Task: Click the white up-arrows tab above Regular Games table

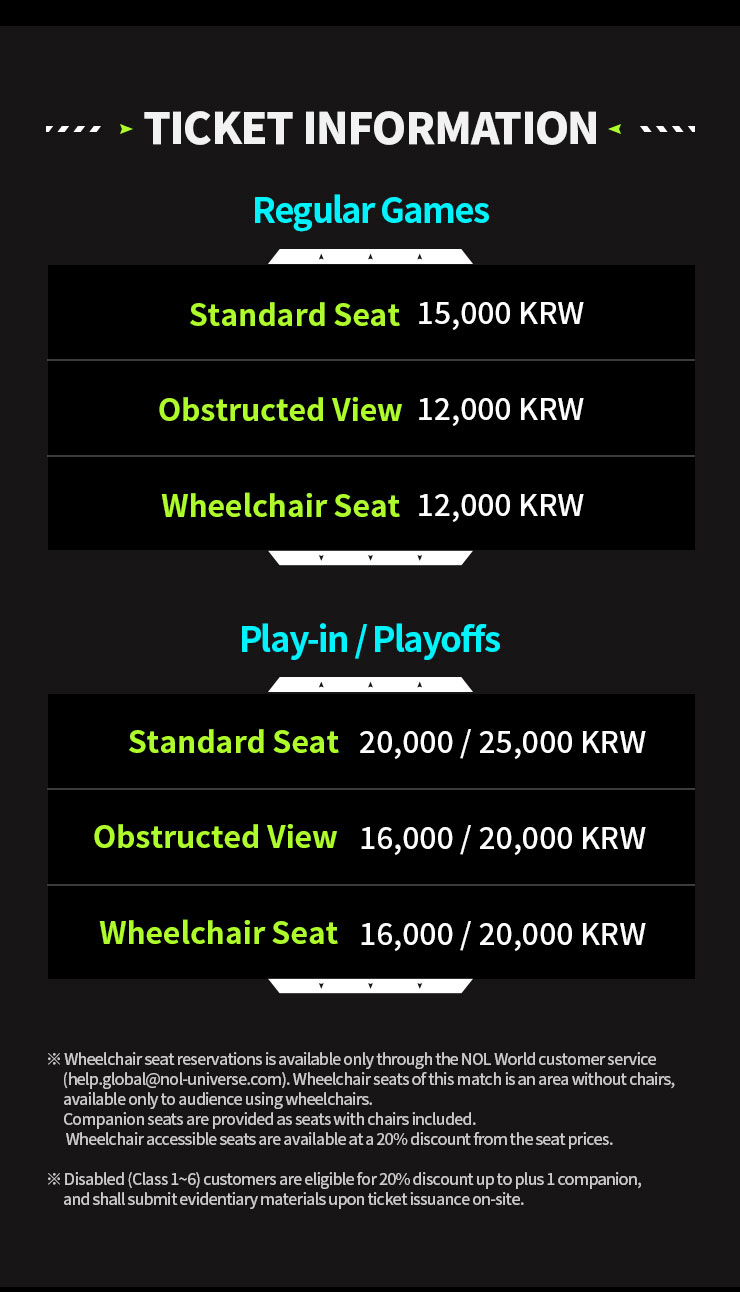Action: [370, 257]
